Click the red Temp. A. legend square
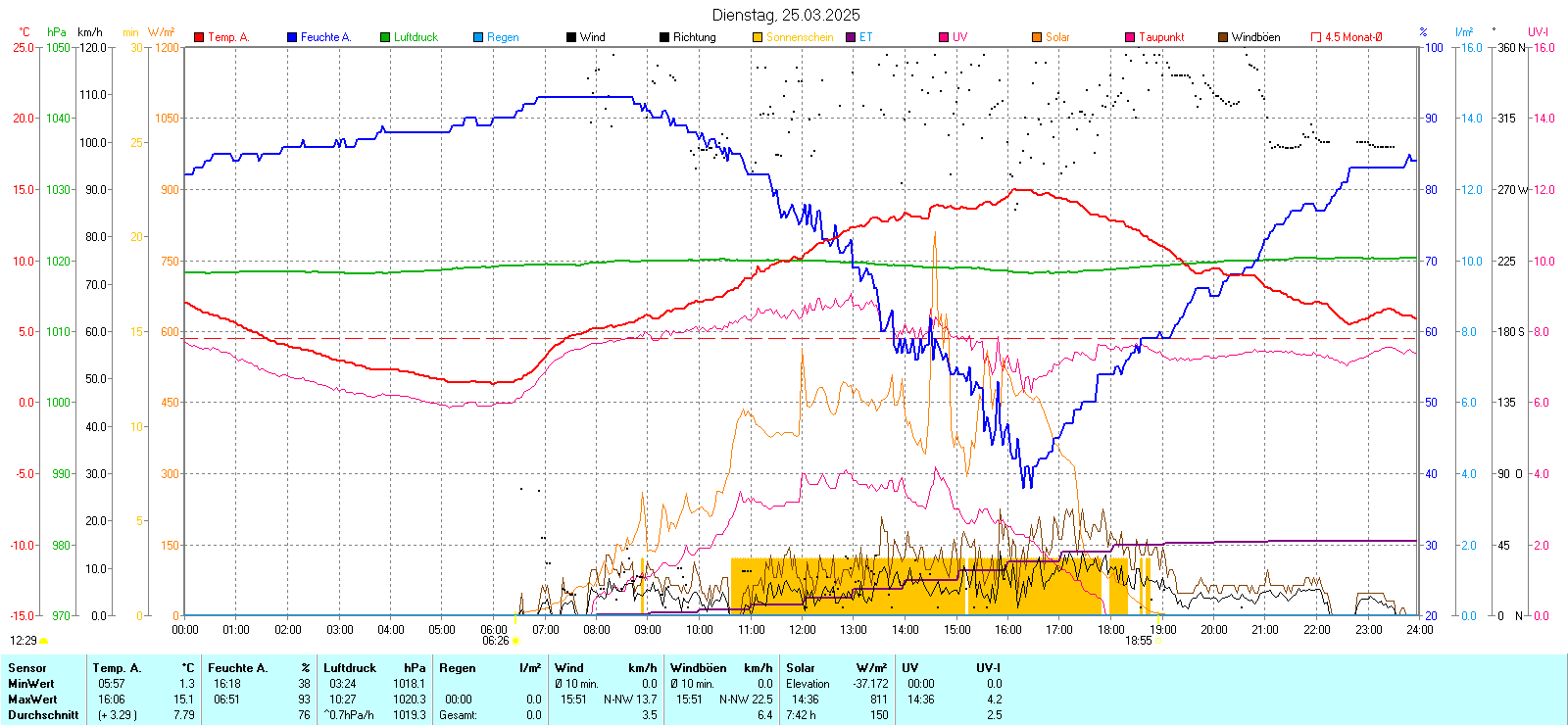 tap(199, 37)
